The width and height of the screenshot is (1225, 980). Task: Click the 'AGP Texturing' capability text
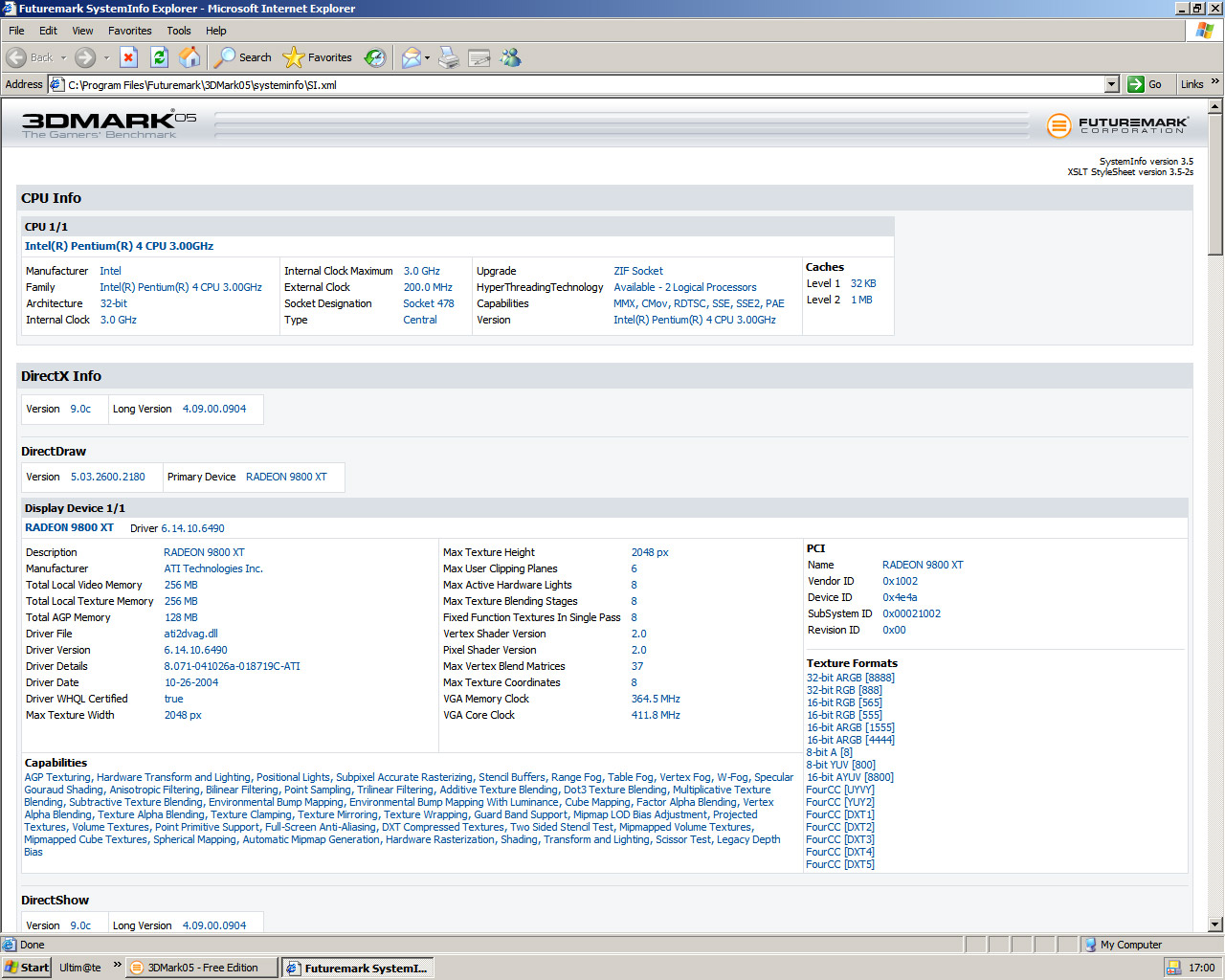tap(57, 777)
